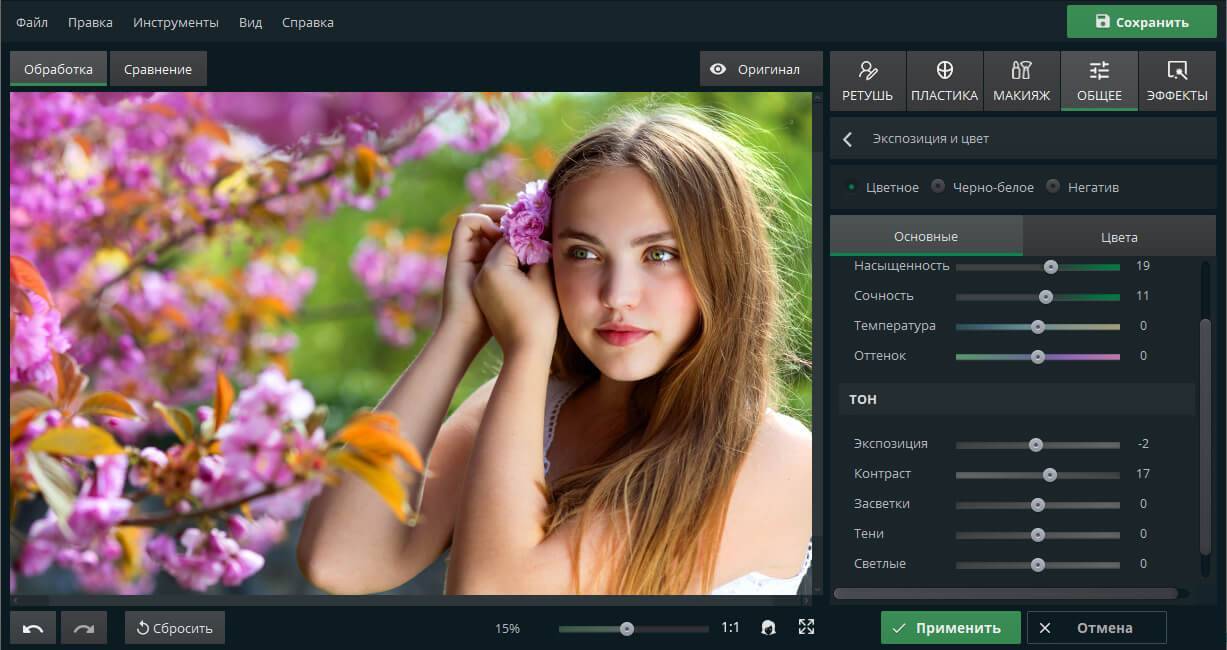Open the Ретушь retouch tools panel
Screen dimensions: 1227x650
point(867,80)
